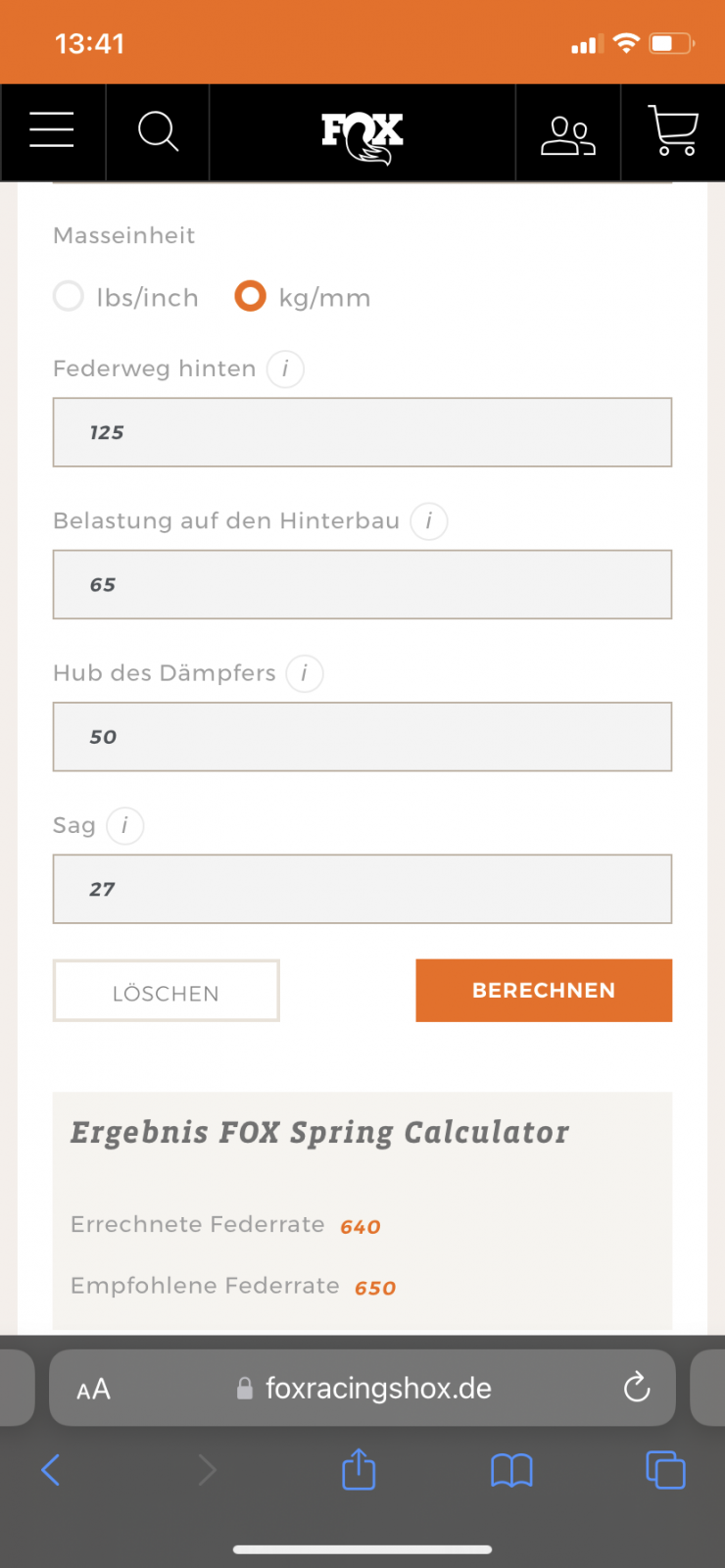The image size is (725, 1568).
Task: Open the user account icon
Action: pos(568,134)
